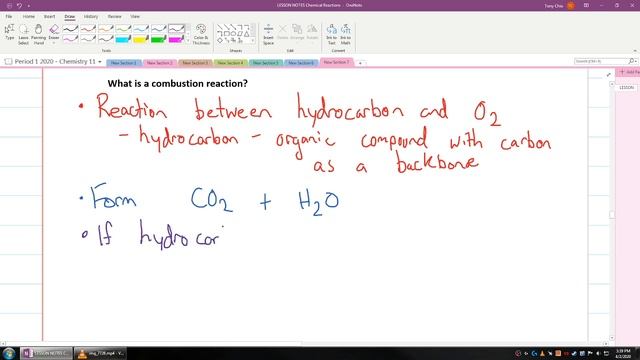The height and width of the screenshot is (360, 640).
Task: Choose the yellow highlighter
Action: 141,39
